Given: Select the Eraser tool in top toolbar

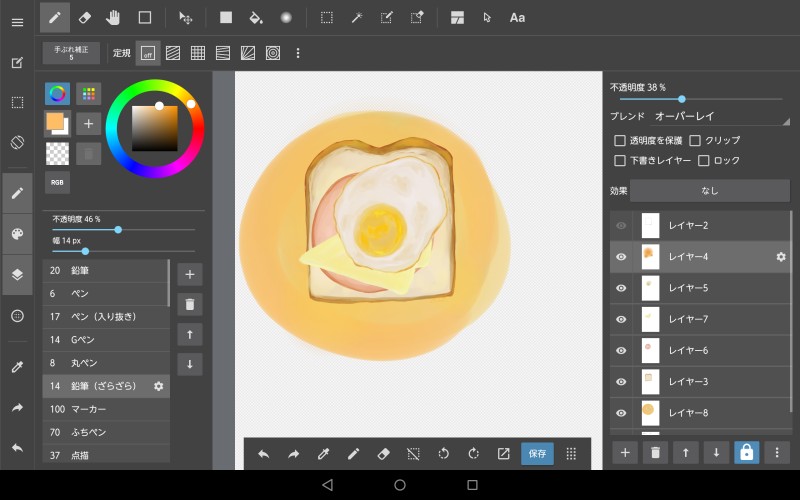Looking at the screenshot, I should tap(84, 17).
